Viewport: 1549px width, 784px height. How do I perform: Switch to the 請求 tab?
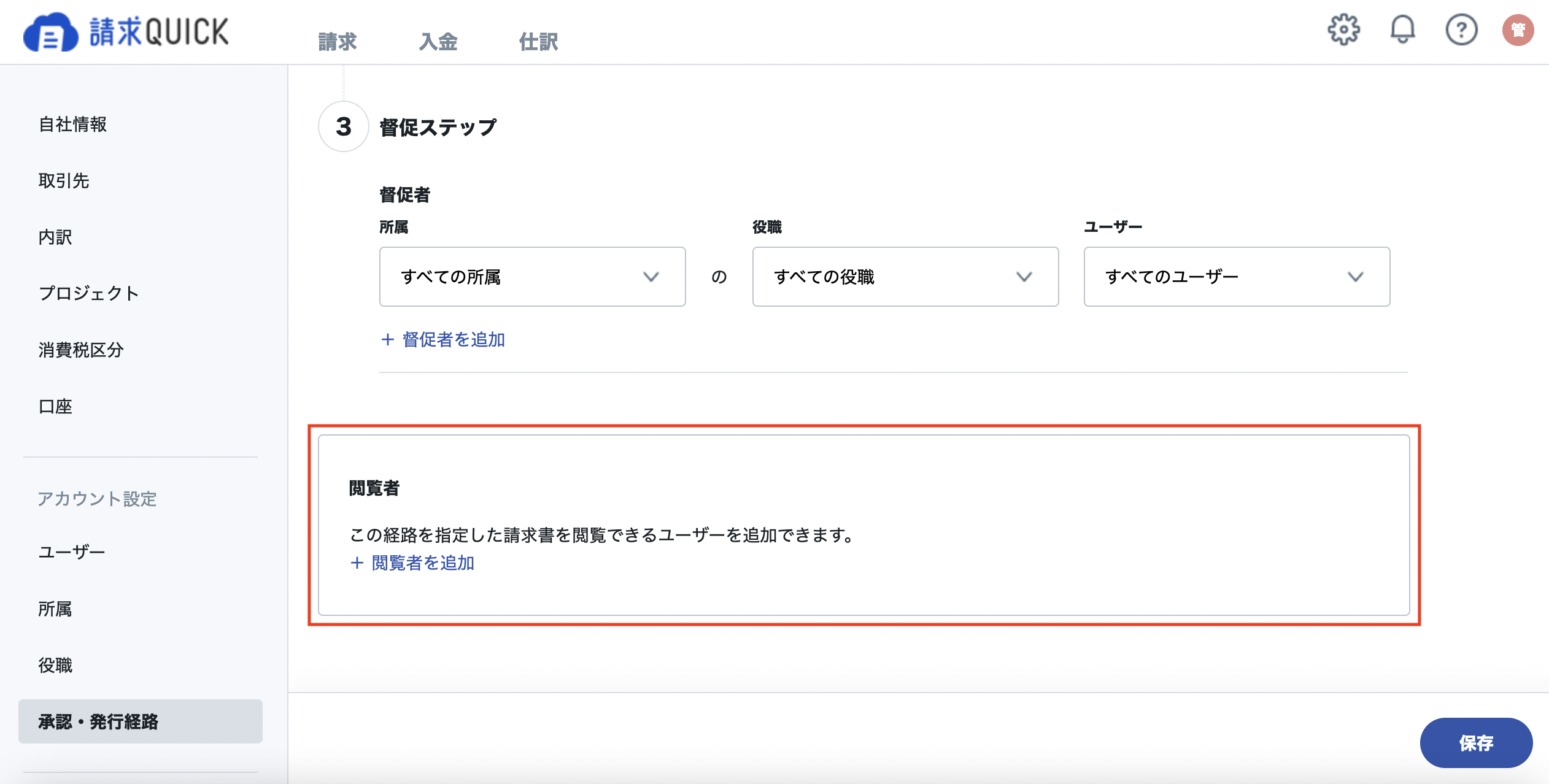338,42
